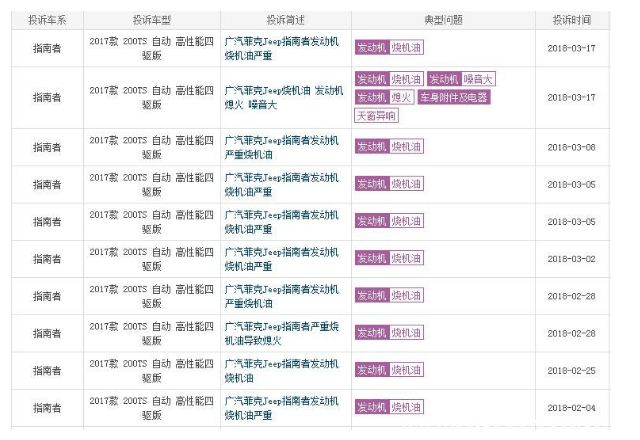Open the complaint summary dated 2018-02-25
This screenshot has height=440, width=640.
pyautogui.click(x=283, y=370)
